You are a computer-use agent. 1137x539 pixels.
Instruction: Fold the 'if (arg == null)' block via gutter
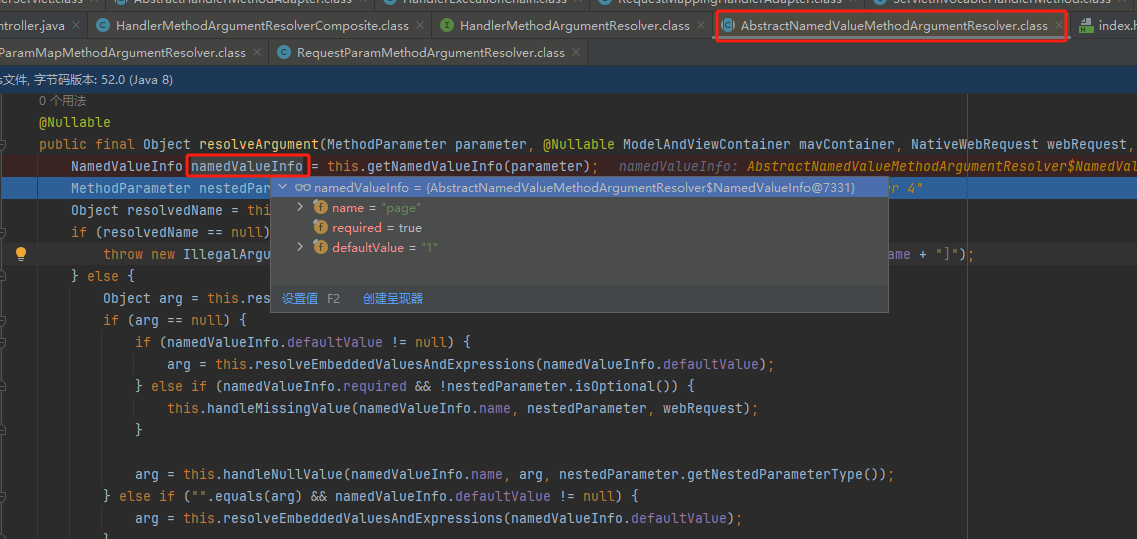4,320
